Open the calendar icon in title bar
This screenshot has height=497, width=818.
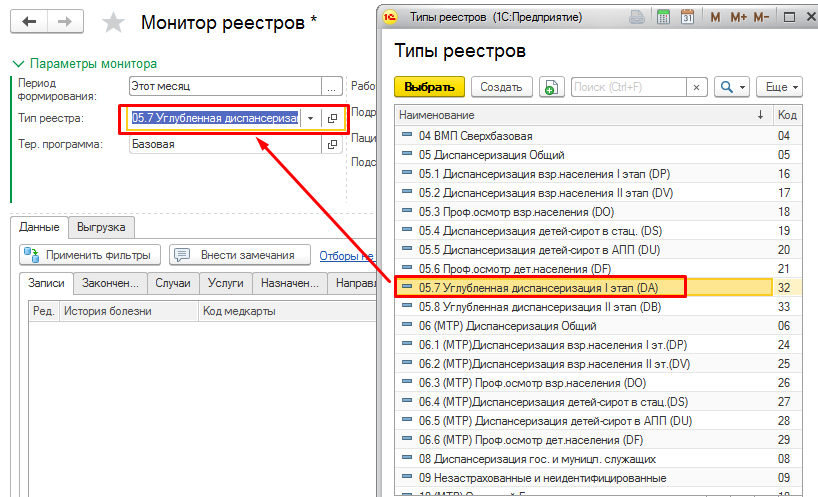point(687,17)
